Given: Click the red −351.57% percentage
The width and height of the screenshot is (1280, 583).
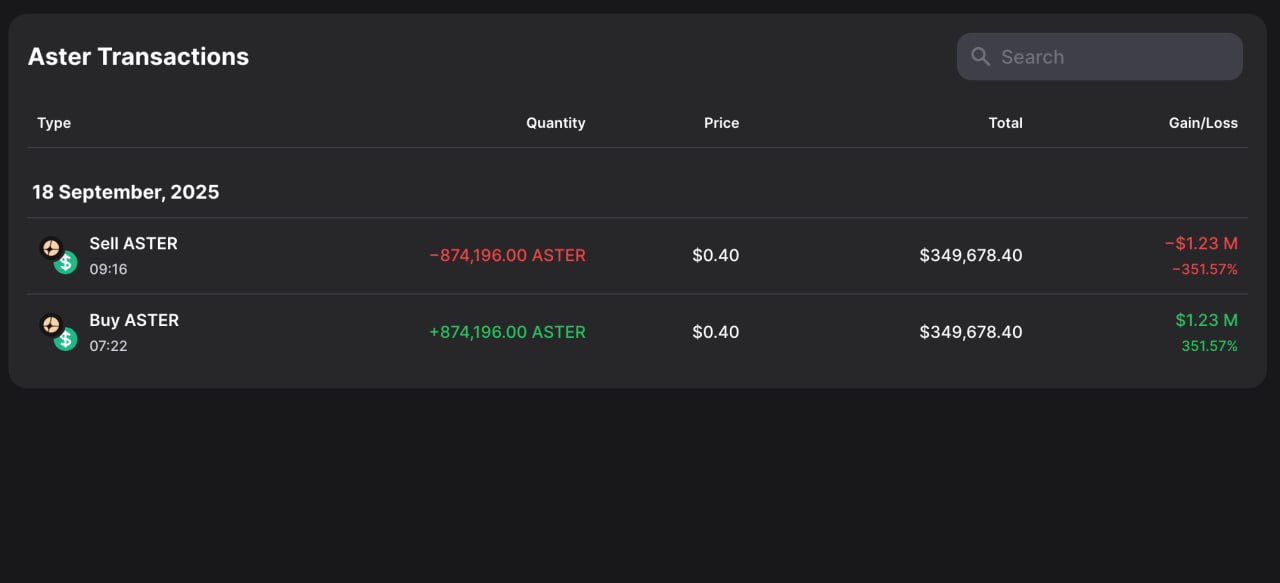Looking at the screenshot, I should click(x=1204, y=269).
